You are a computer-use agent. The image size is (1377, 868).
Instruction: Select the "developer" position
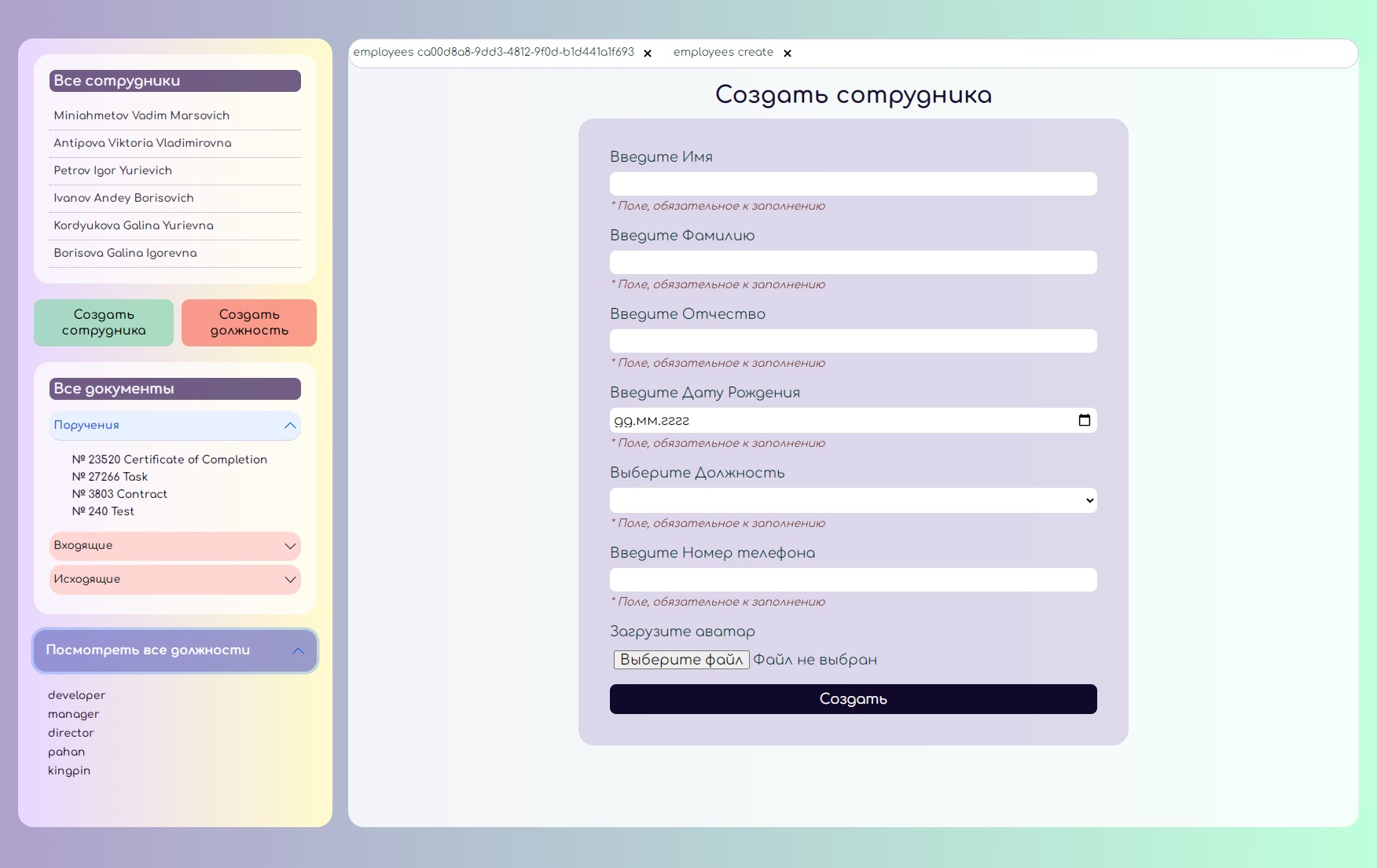point(76,695)
